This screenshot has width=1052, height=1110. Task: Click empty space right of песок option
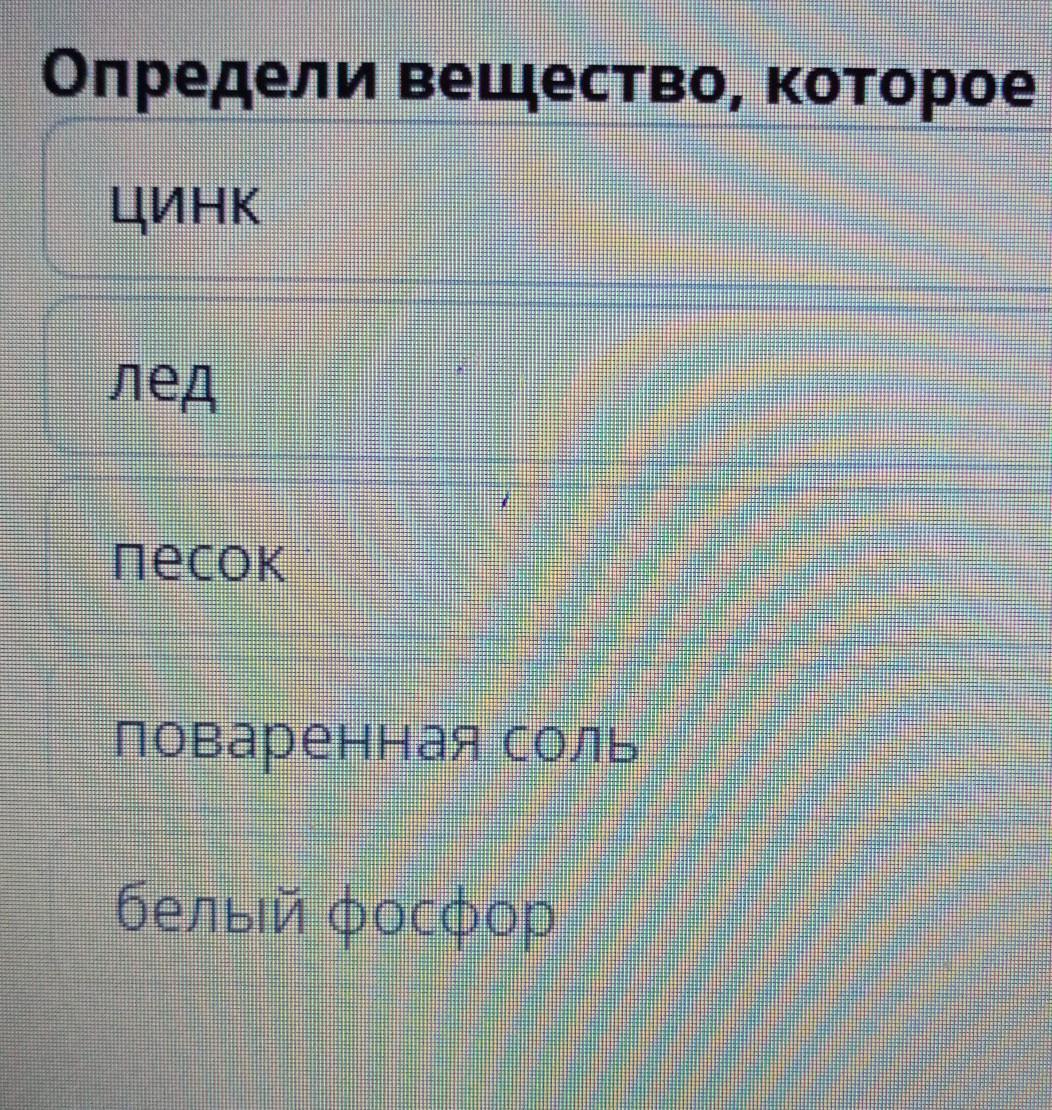click(665, 561)
